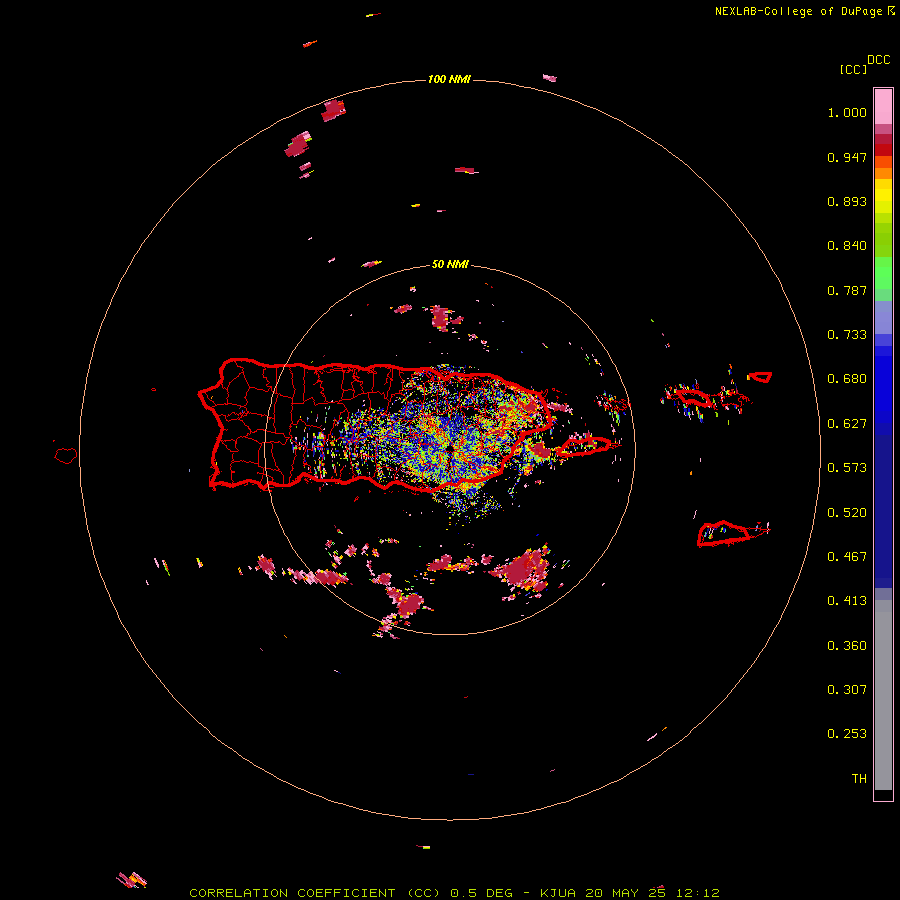Screen dimensions: 900x900
Task: Select the 0.573 legend value
Action: point(847,468)
